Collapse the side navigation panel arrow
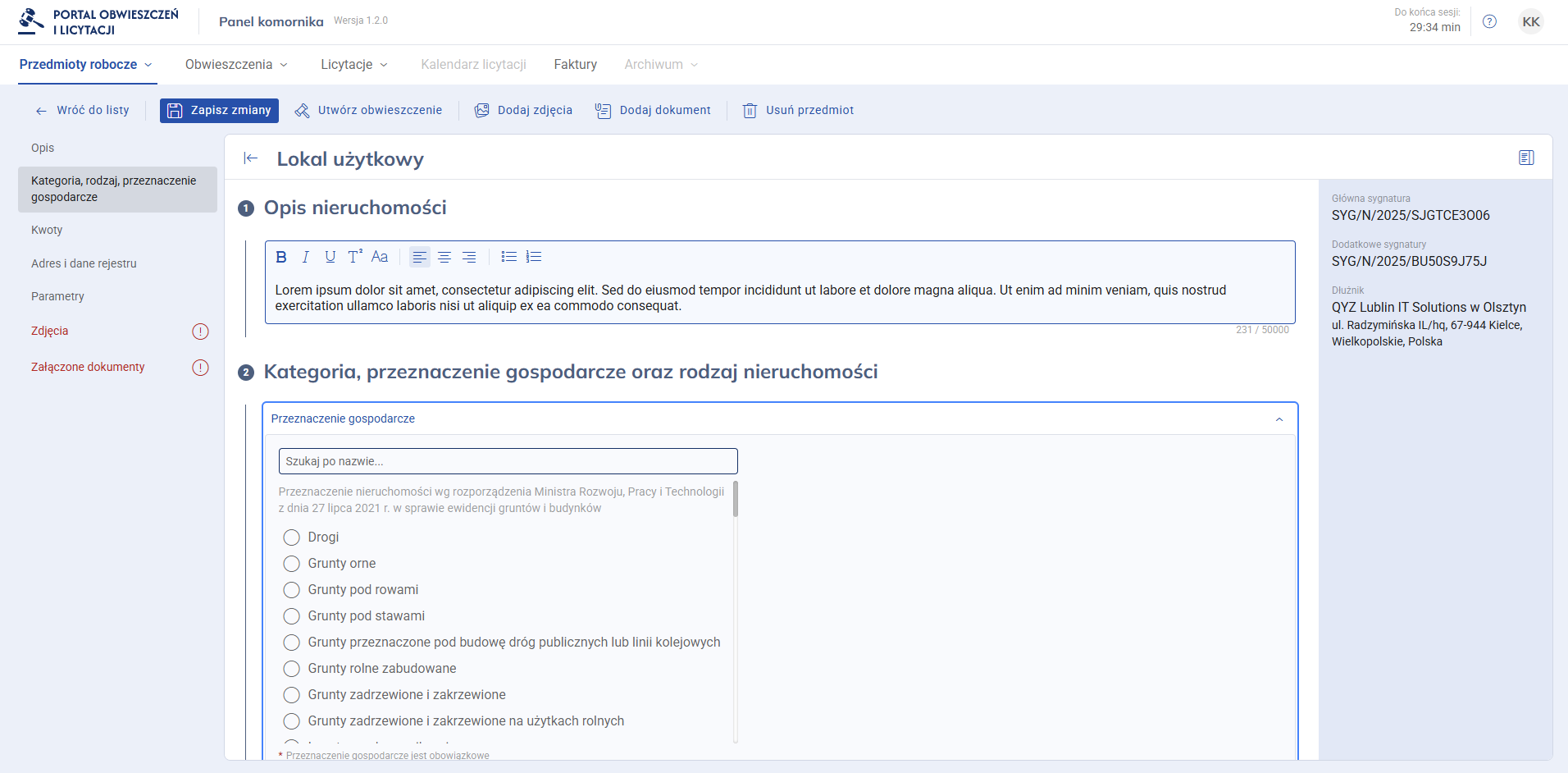The height and width of the screenshot is (773, 1568). (x=251, y=158)
